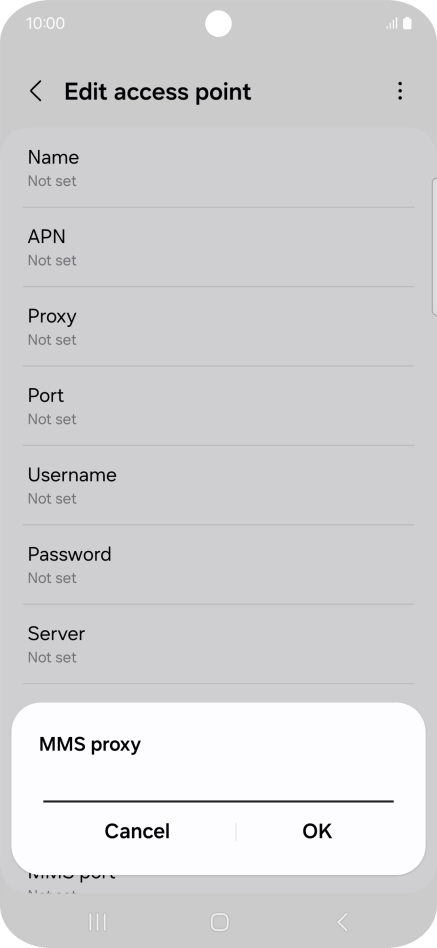Tap the battery icon in status bar
Viewport: 437px width, 948px height.
[x=407, y=24]
